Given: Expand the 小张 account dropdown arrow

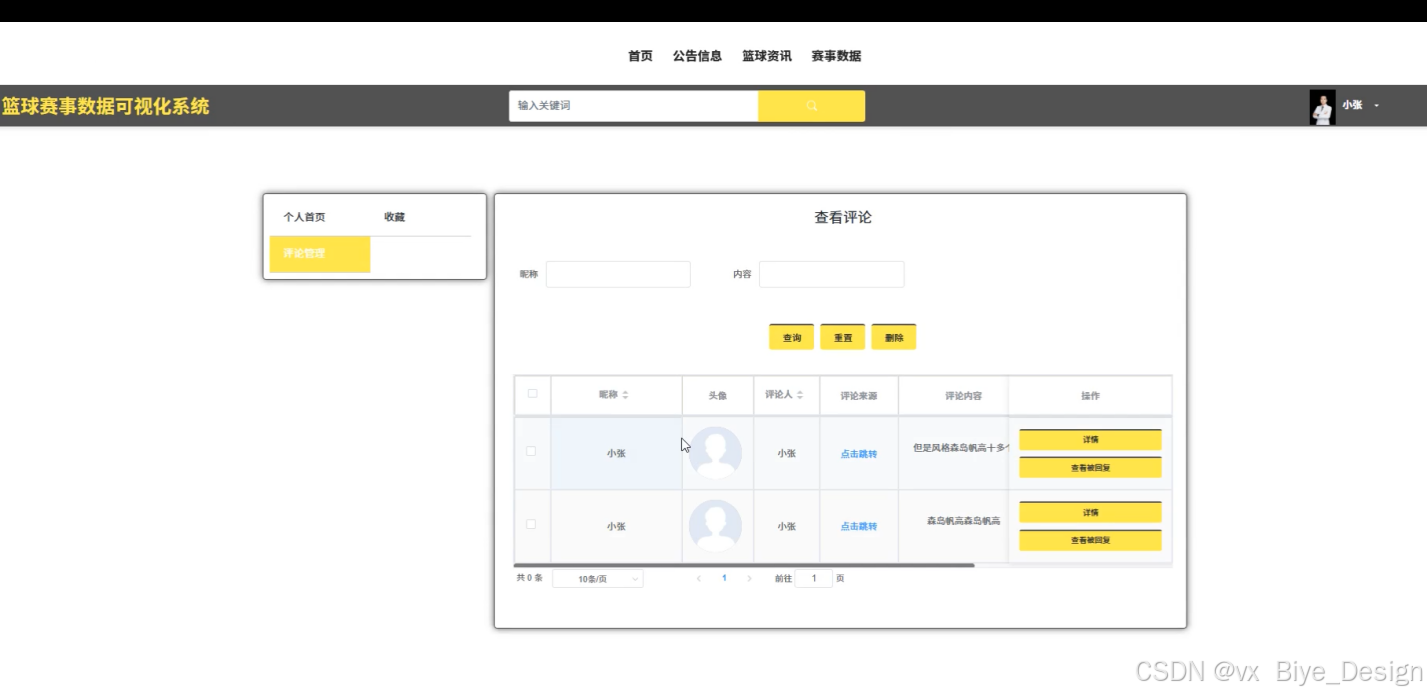Looking at the screenshot, I should [x=1377, y=106].
